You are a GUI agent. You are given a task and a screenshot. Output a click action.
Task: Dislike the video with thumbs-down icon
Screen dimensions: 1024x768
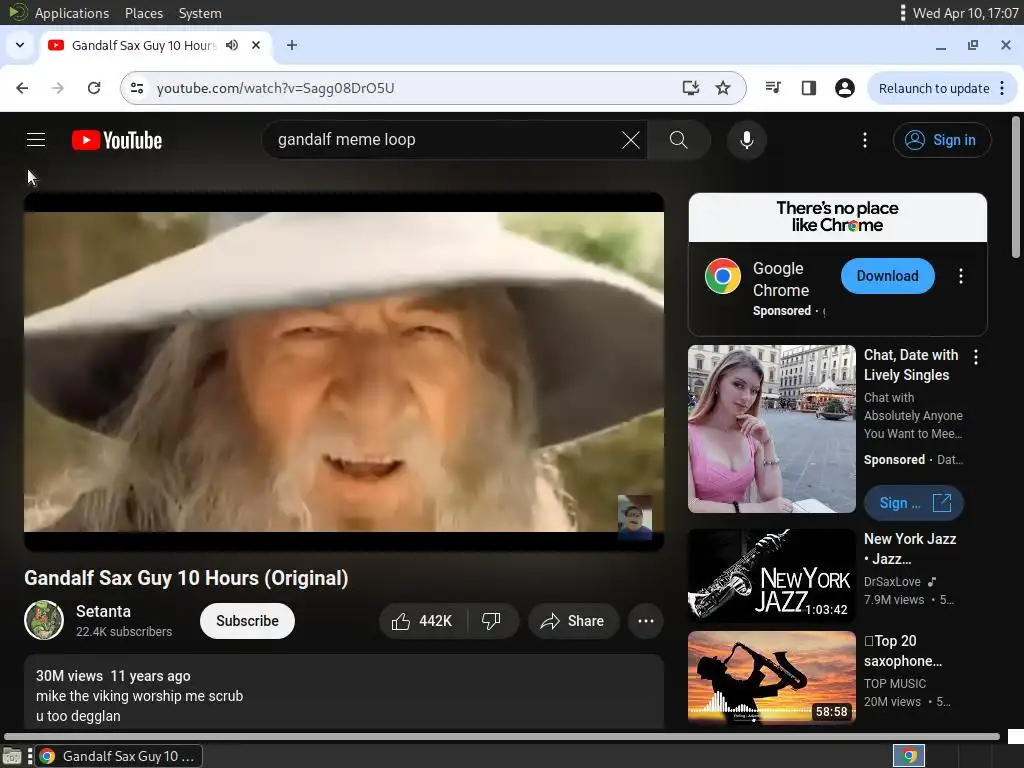[x=491, y=621]
